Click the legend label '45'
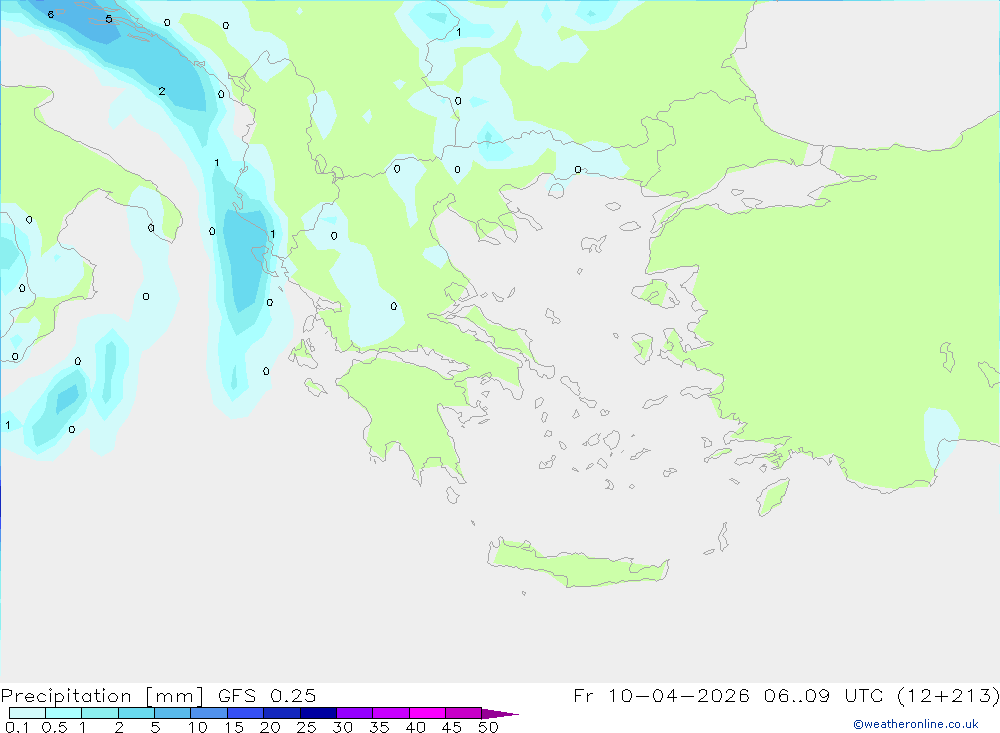Image resolution: width=1000 pixels, height=733 pixels. tap(452, 727)
